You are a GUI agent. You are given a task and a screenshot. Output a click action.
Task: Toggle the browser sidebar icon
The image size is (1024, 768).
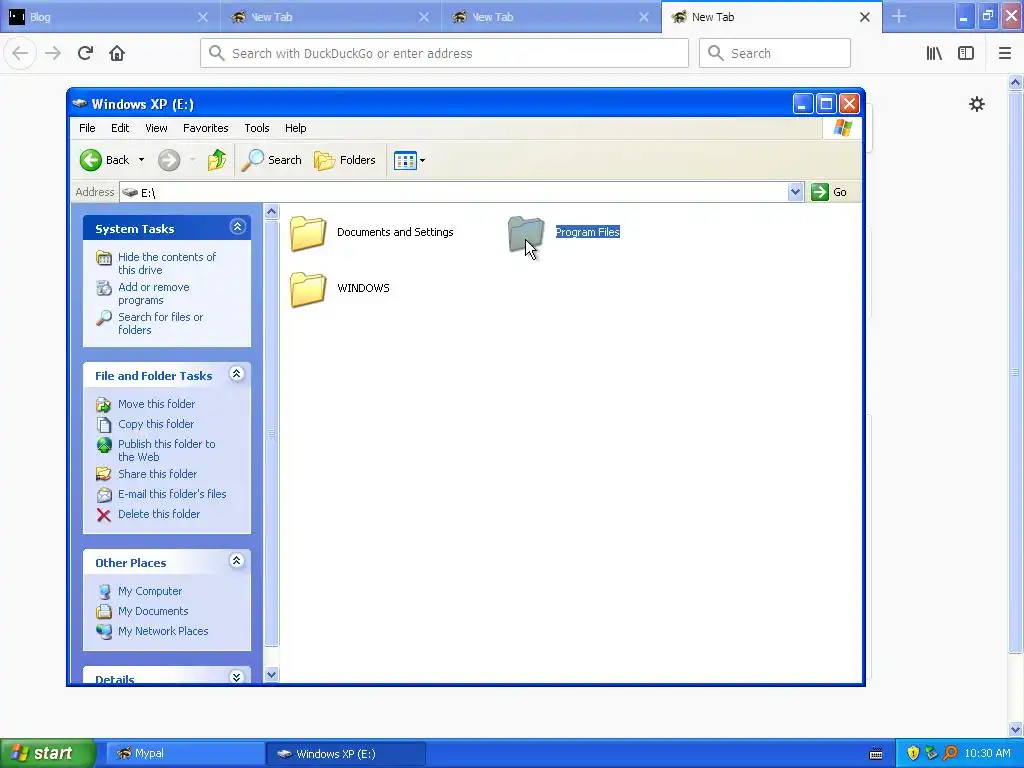coord(966,53)
